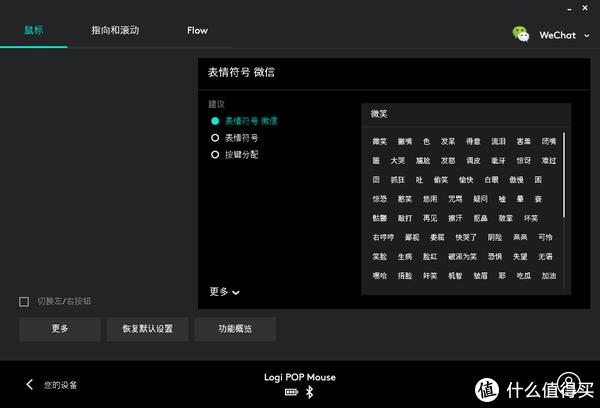This screenshot has width=600, height=408.
Task: Select the 坏笑 emoji
Action: (531, 218)
